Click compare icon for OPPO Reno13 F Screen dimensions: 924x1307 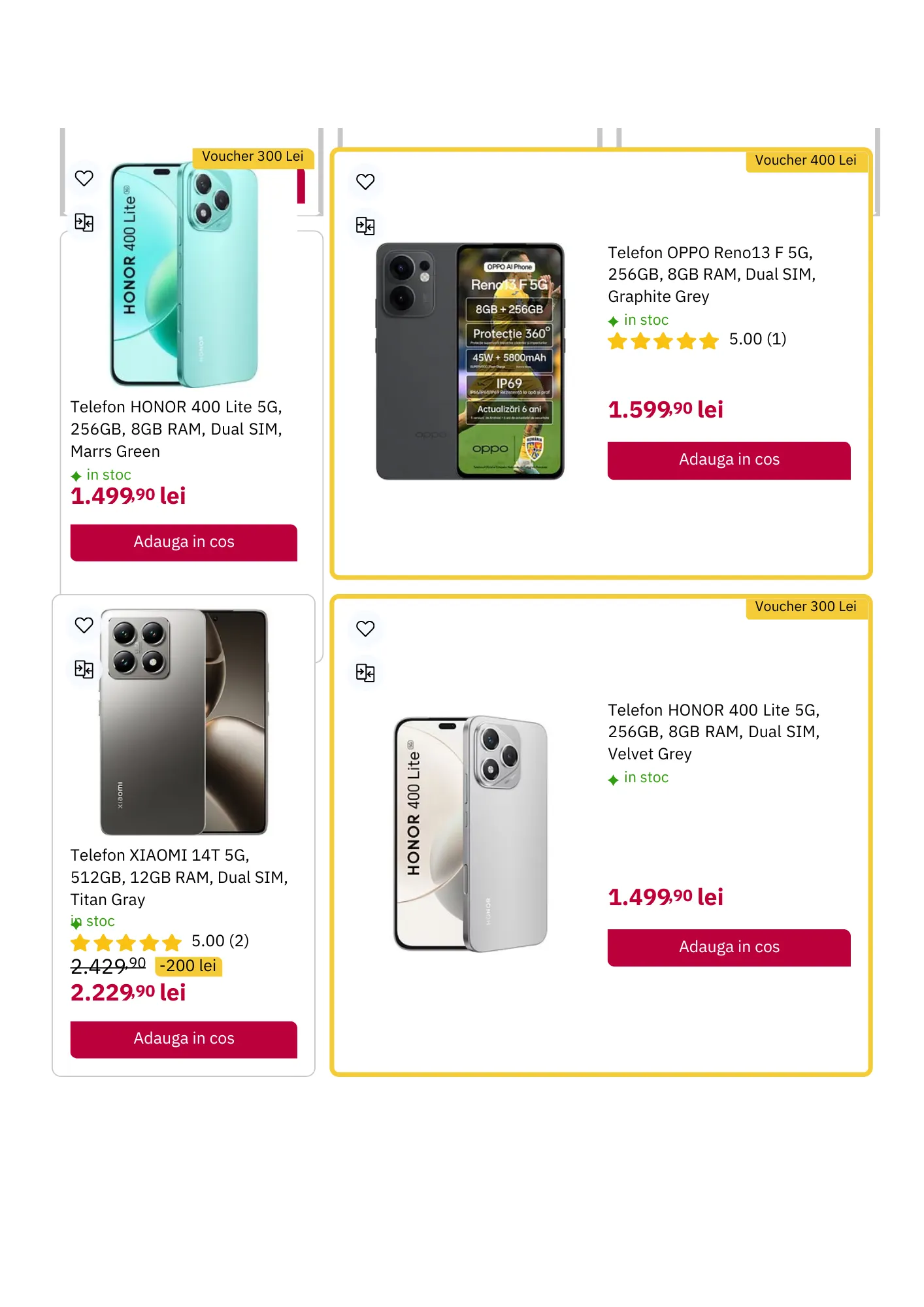point(365,226)
